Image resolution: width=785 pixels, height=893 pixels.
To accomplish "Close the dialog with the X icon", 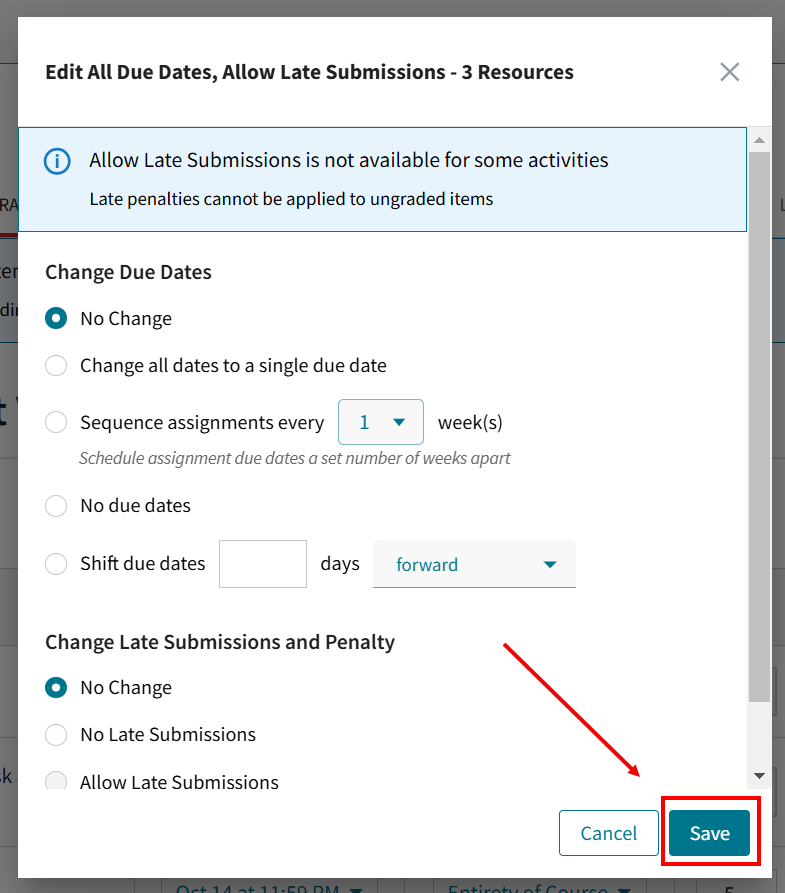I will tap(729, 71).
